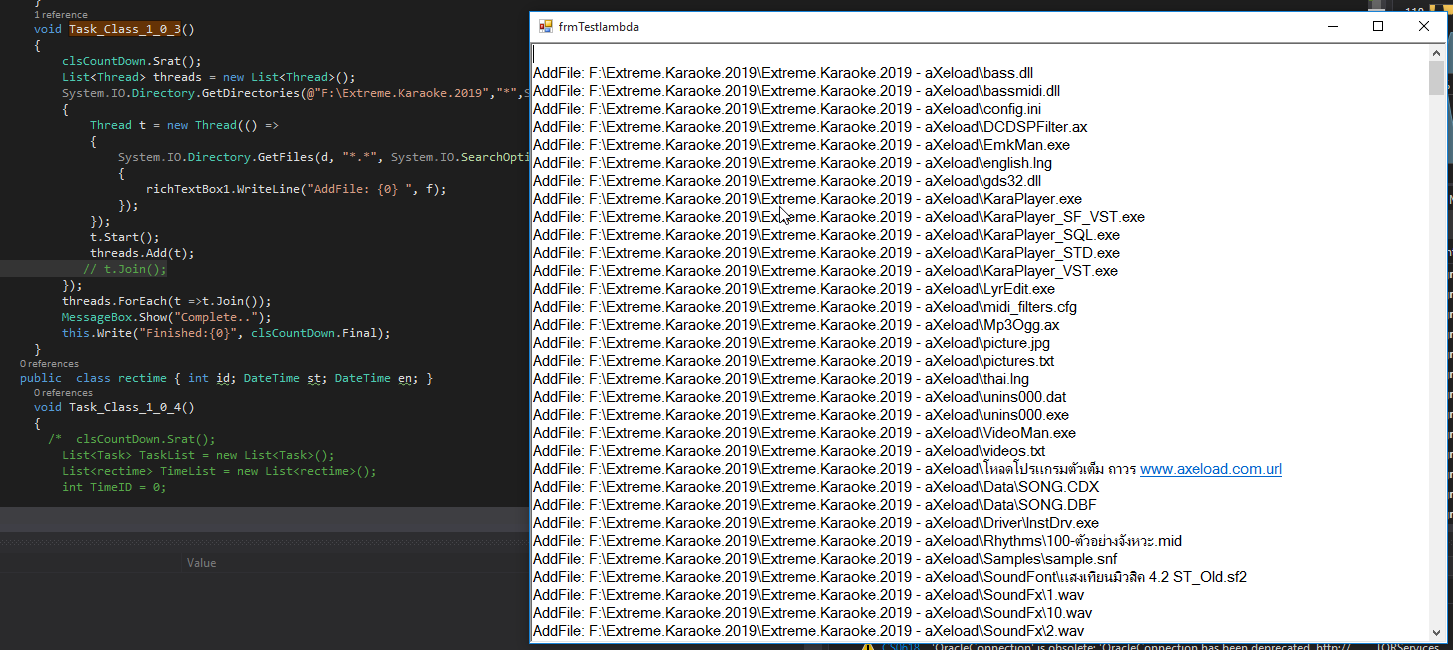This screenshot has width=1453, height=650.
Task: Click the CS0618 warning triangle icon
Action: 868,646
